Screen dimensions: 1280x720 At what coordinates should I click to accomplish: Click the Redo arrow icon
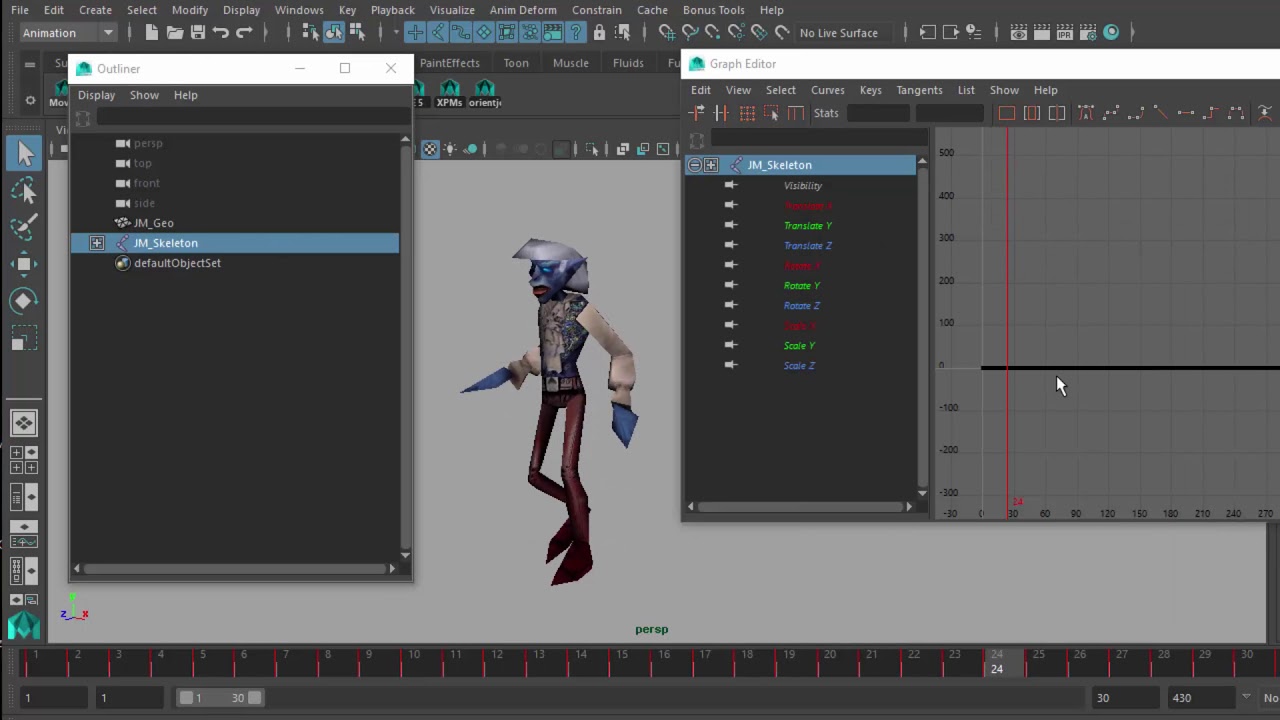244,33
